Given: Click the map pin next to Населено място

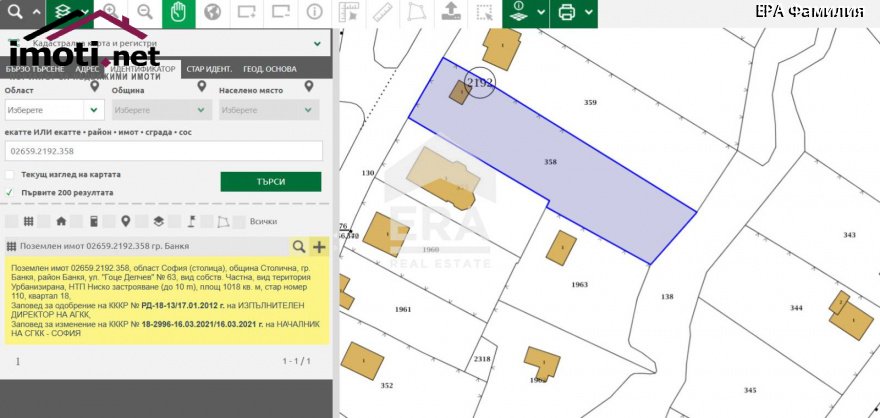Looking at the screenshot, I should pos(309,86).
